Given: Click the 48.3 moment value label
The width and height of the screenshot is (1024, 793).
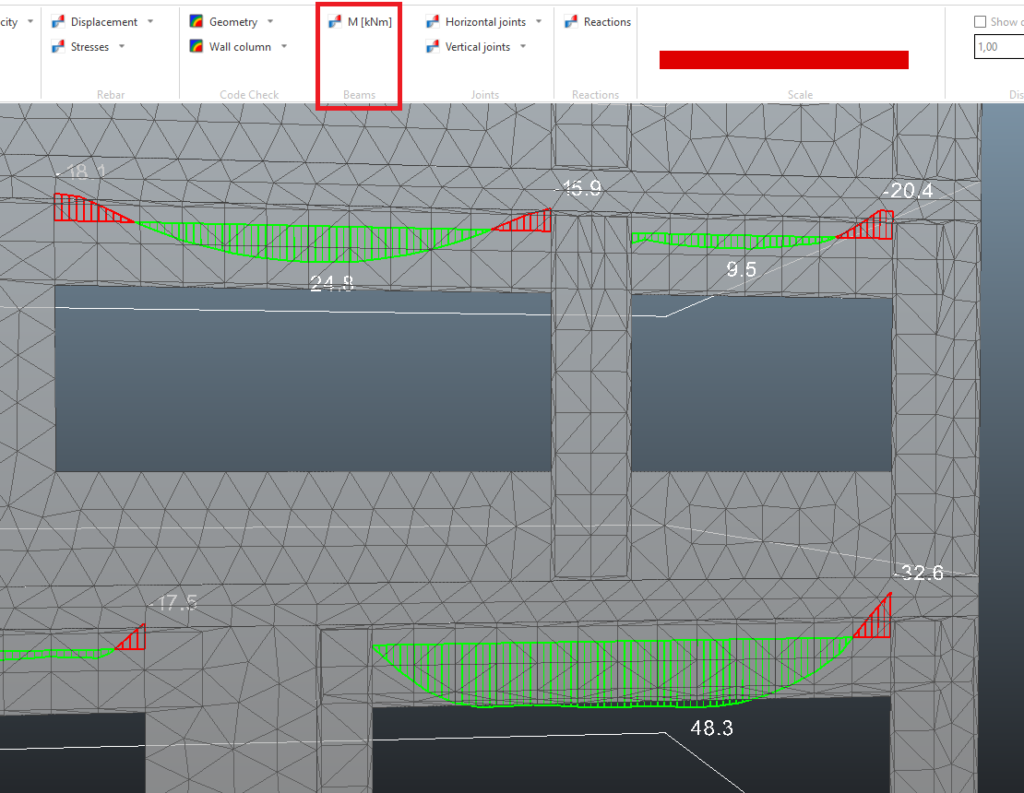Looking at the screenshot, I should click(x=711, y=729).
